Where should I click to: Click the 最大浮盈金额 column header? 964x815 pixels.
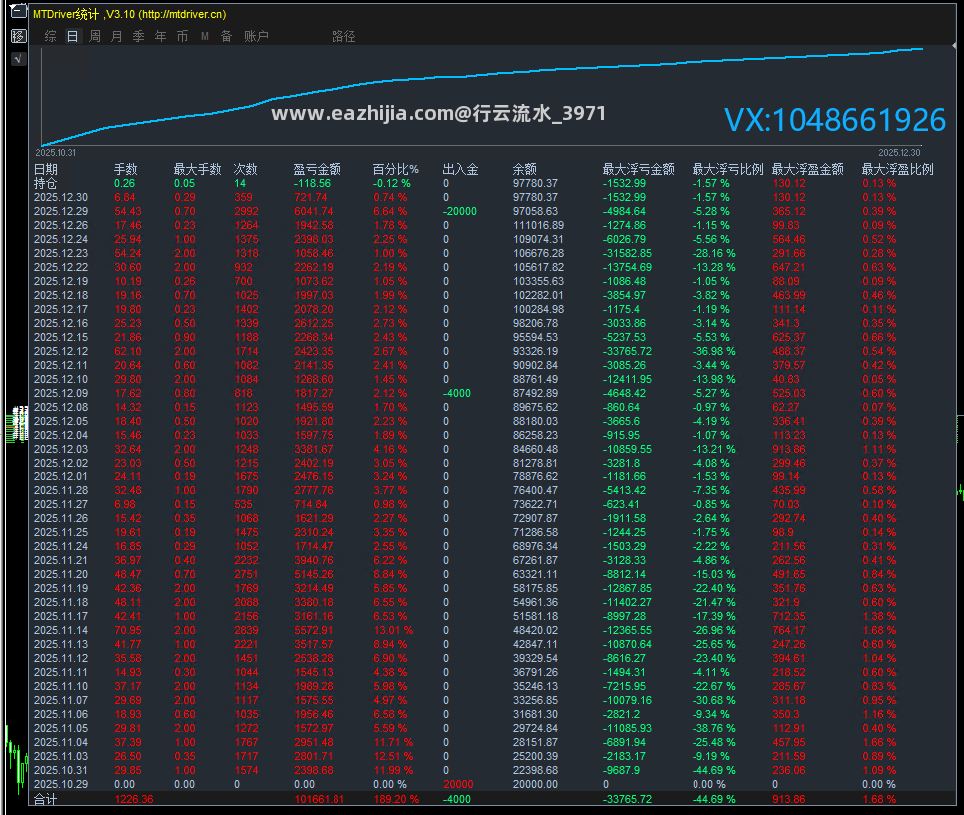(x=808, y=170)
